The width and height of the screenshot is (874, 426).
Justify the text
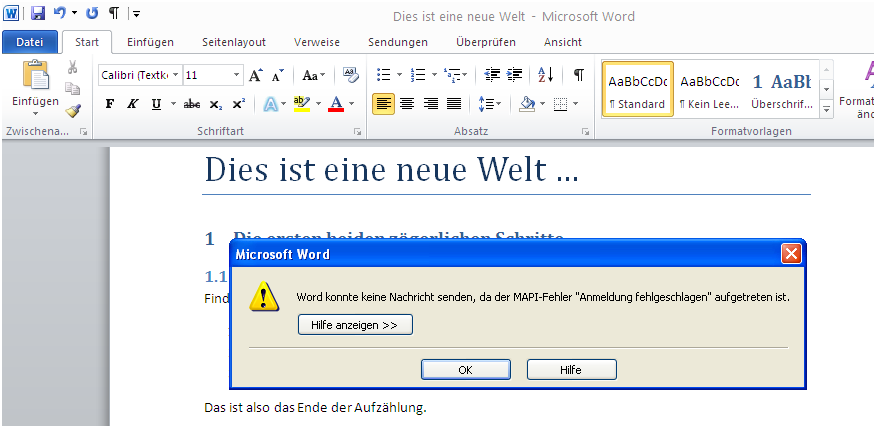tap(454, 104)
